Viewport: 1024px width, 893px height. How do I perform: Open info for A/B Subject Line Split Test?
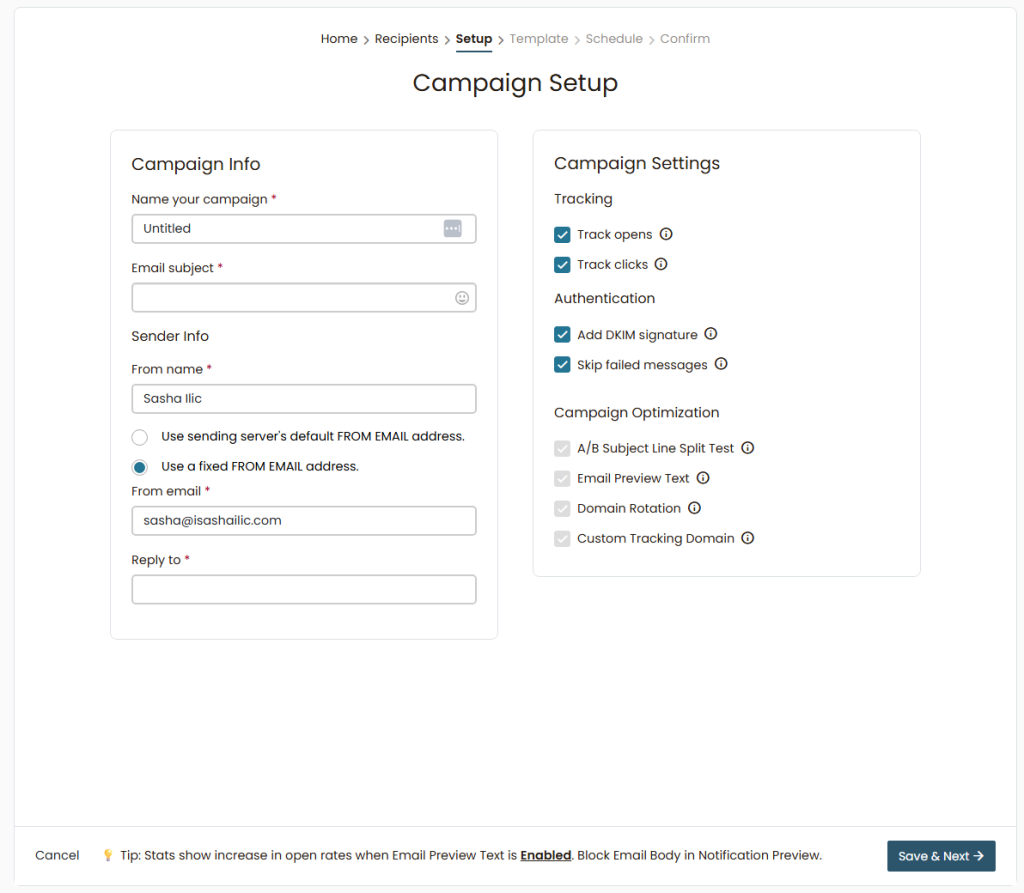pos(748,448)
